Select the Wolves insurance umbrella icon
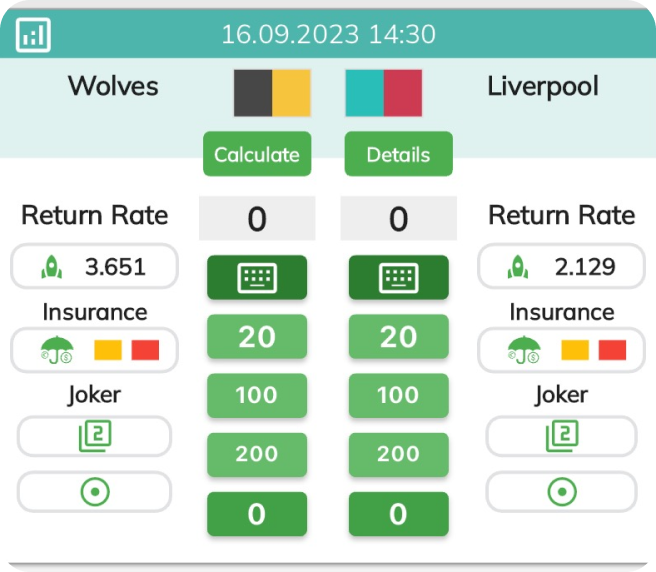Viewport: 656px width, 572px height. [57, 350]
